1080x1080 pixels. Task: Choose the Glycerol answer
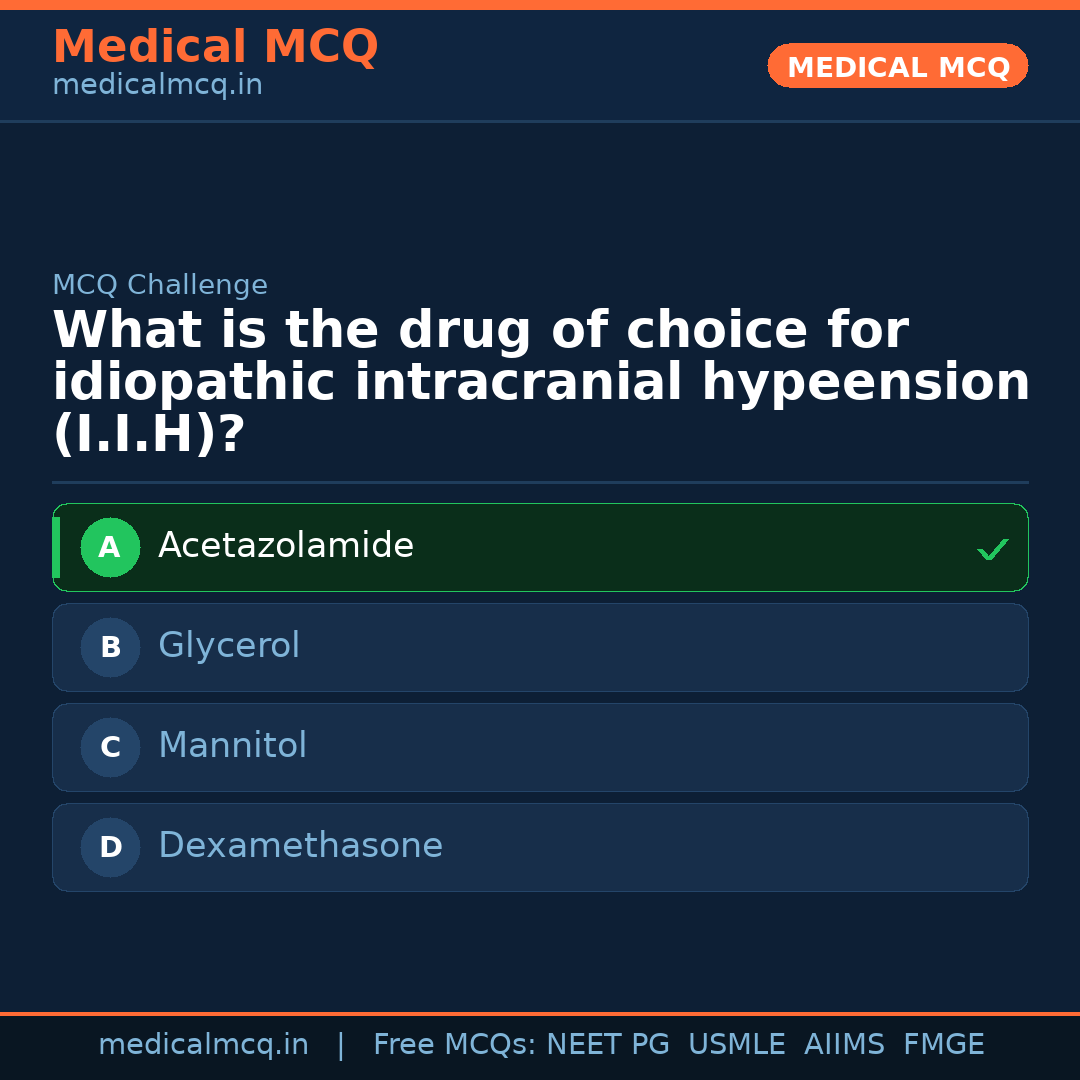(229, 646)
